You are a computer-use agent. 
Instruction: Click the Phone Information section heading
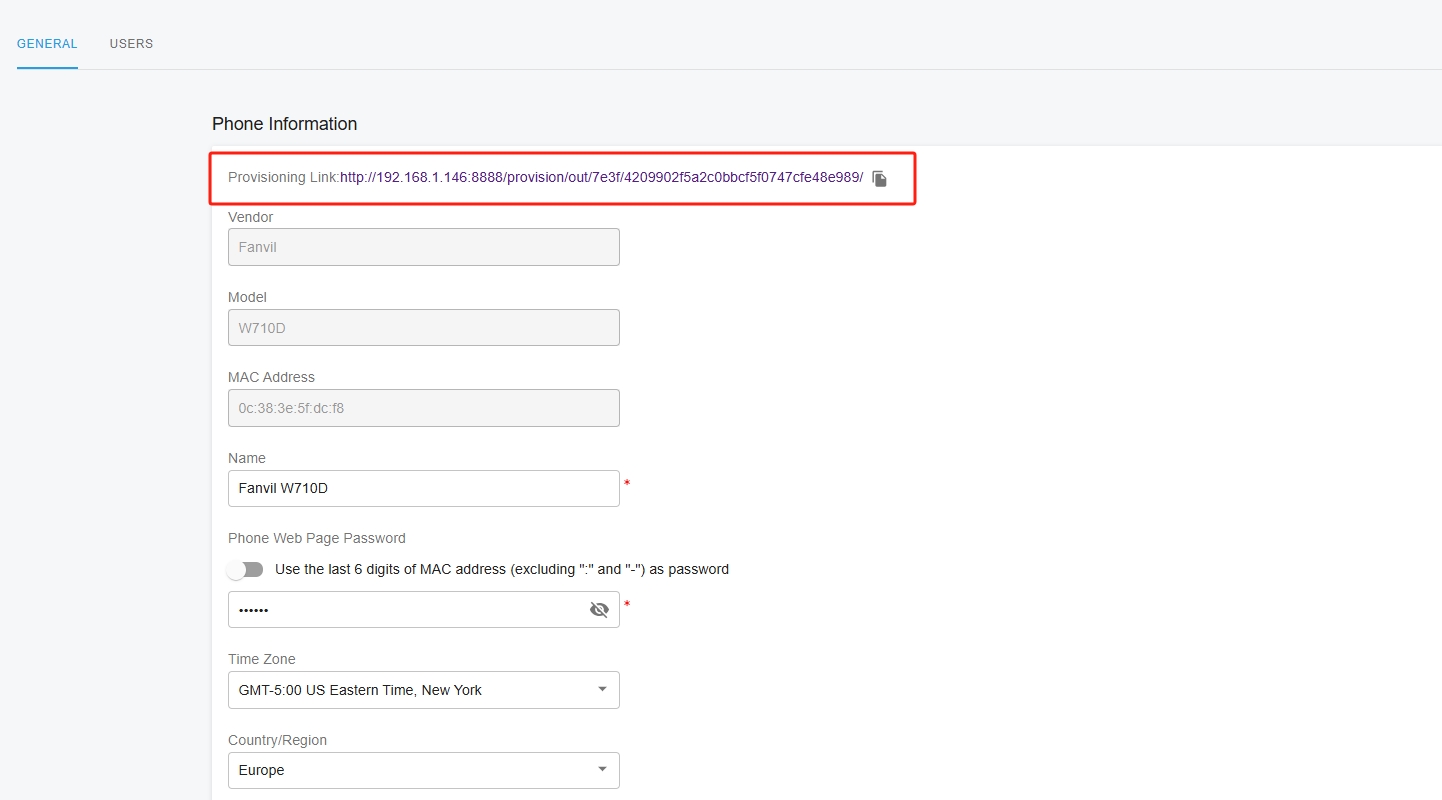[x=284, y=124]
